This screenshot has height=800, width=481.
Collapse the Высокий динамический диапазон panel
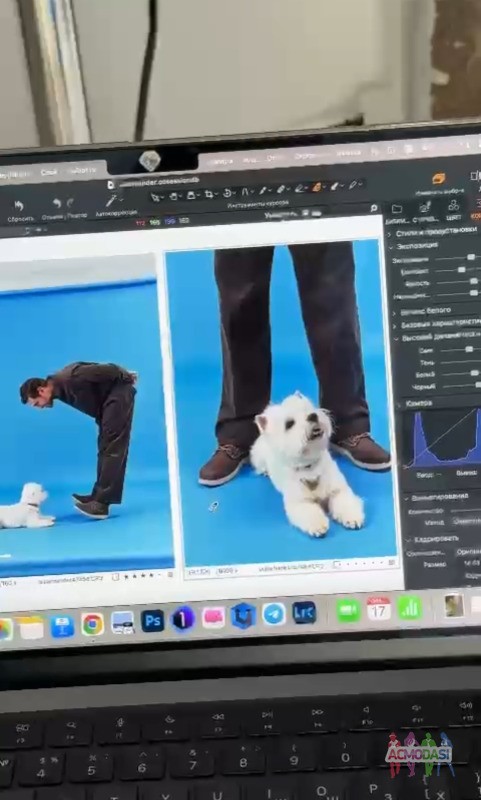(x=395, y=338)
